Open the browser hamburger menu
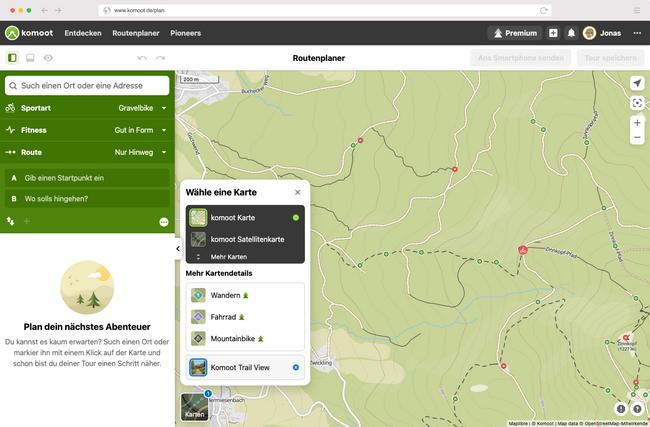 tap(637, 10)
